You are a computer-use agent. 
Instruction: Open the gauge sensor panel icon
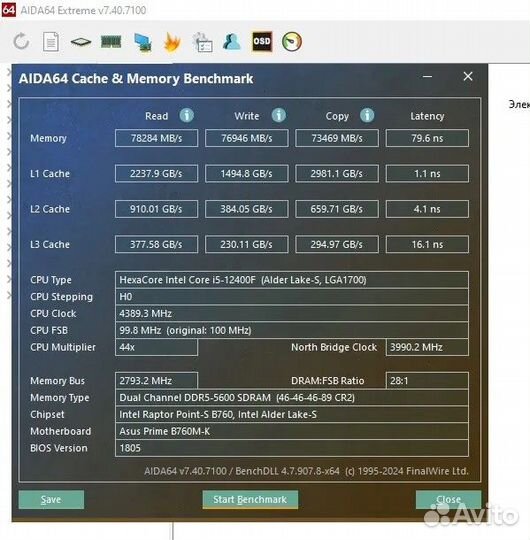[x=292, y=42]
